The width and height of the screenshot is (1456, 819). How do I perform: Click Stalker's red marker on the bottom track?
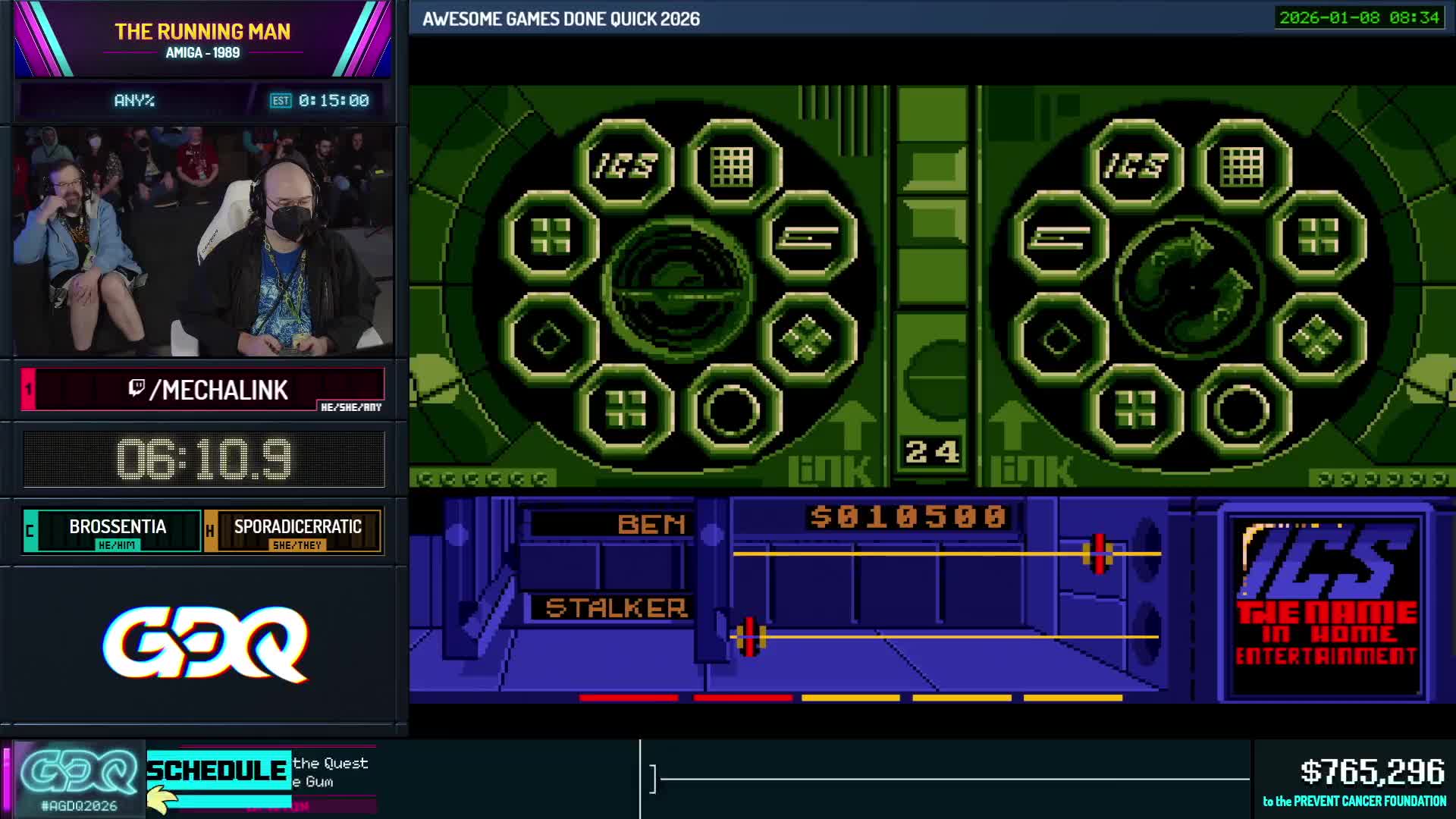point(749,637)
